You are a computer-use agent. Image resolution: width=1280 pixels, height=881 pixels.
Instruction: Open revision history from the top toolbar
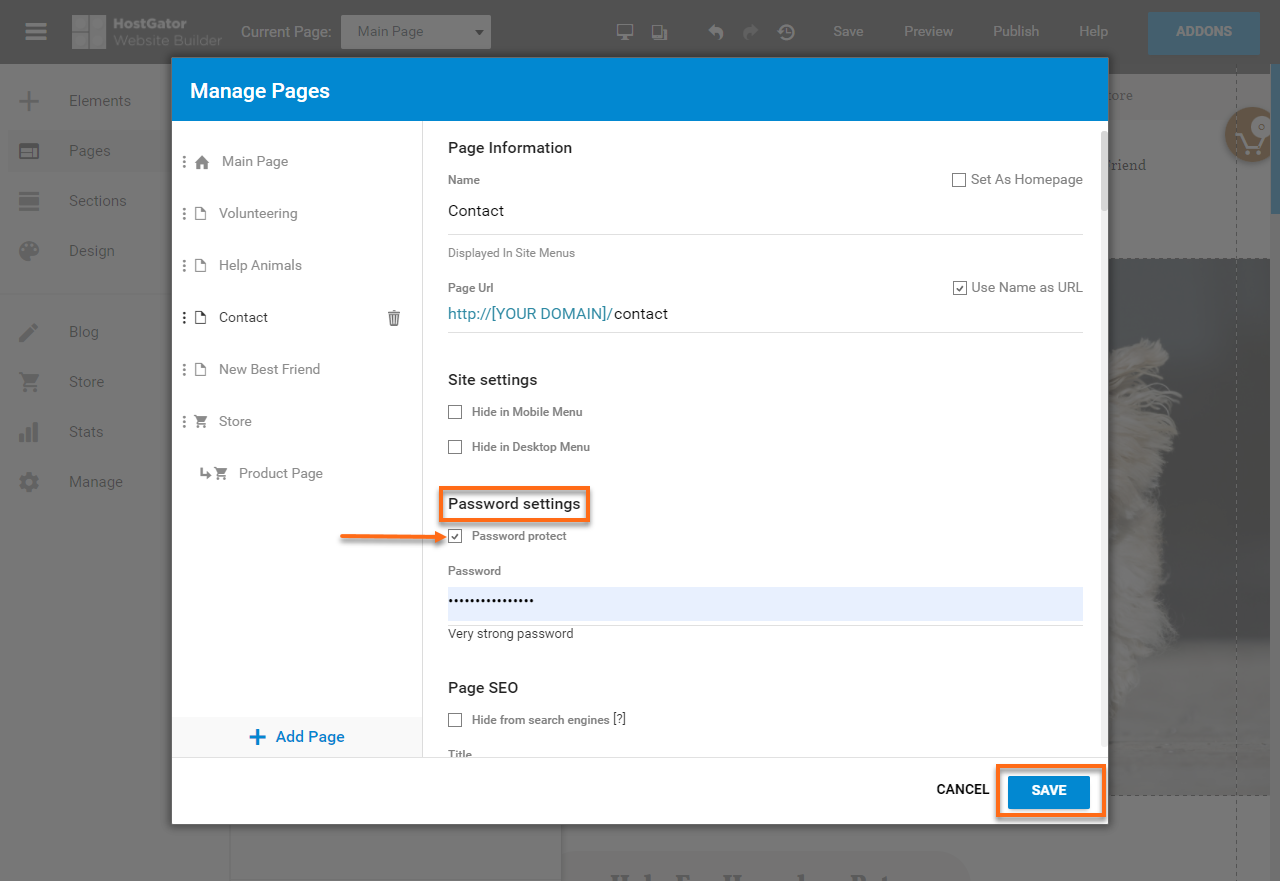[786, 32]
